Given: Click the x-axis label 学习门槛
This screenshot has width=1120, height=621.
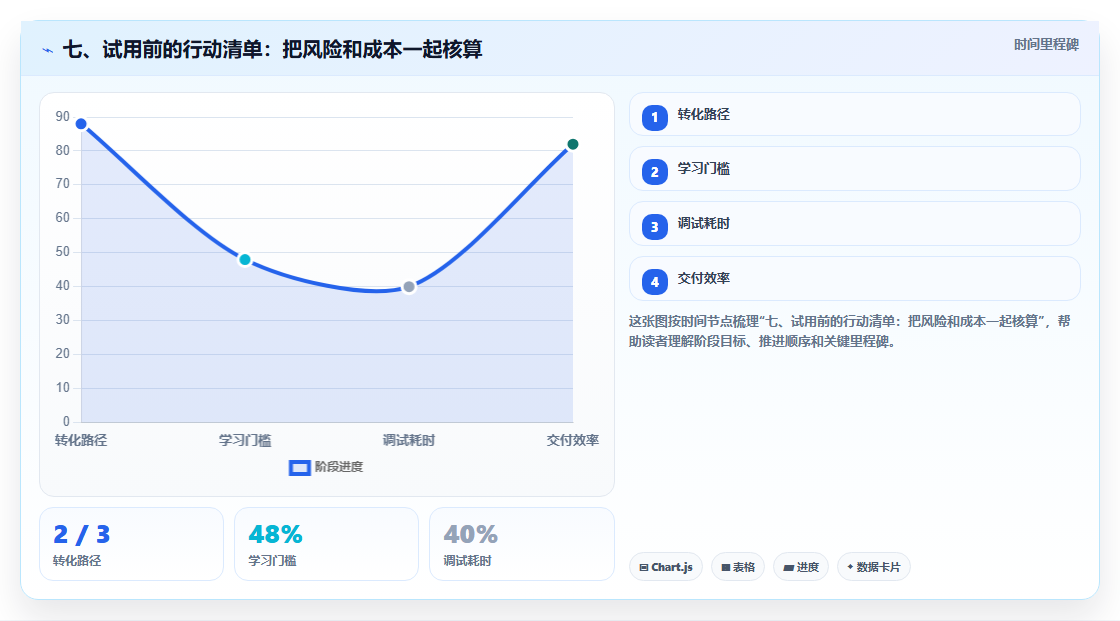Looking at the screenshot, I should 245,440.
